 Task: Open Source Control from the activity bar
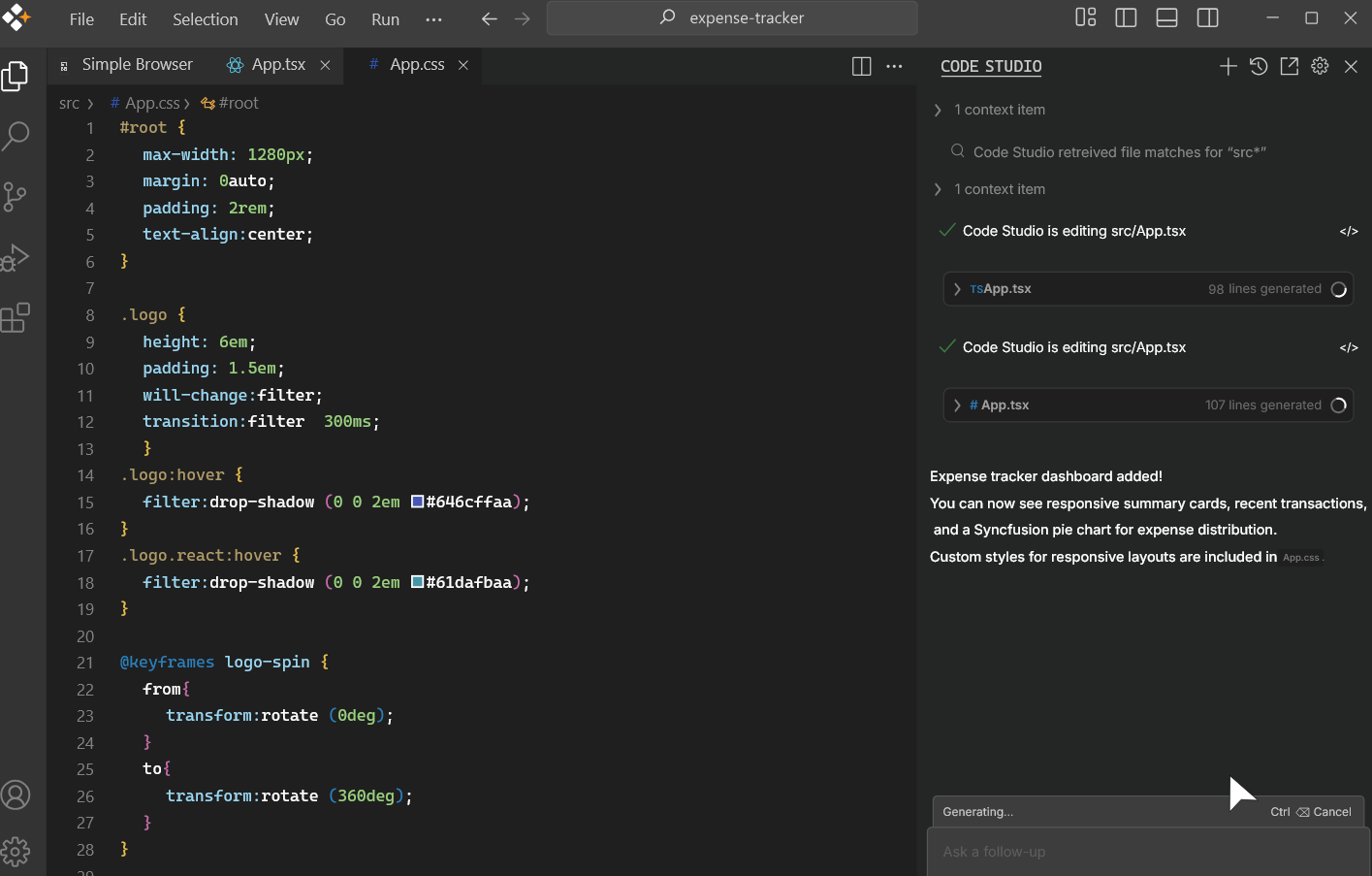[16, 196]
